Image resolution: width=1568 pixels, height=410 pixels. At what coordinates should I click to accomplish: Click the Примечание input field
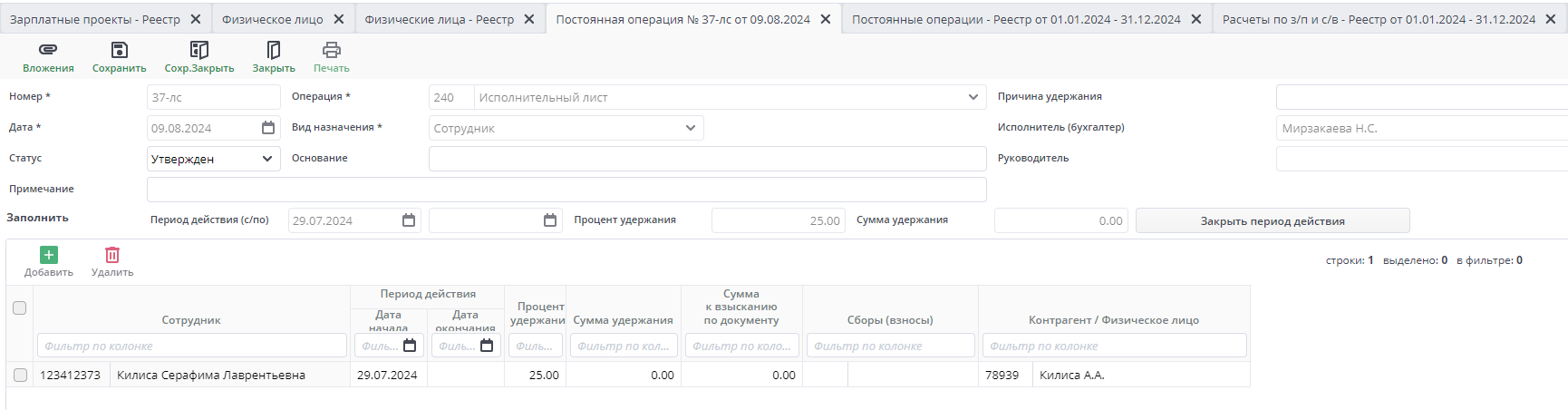[566, 190]
